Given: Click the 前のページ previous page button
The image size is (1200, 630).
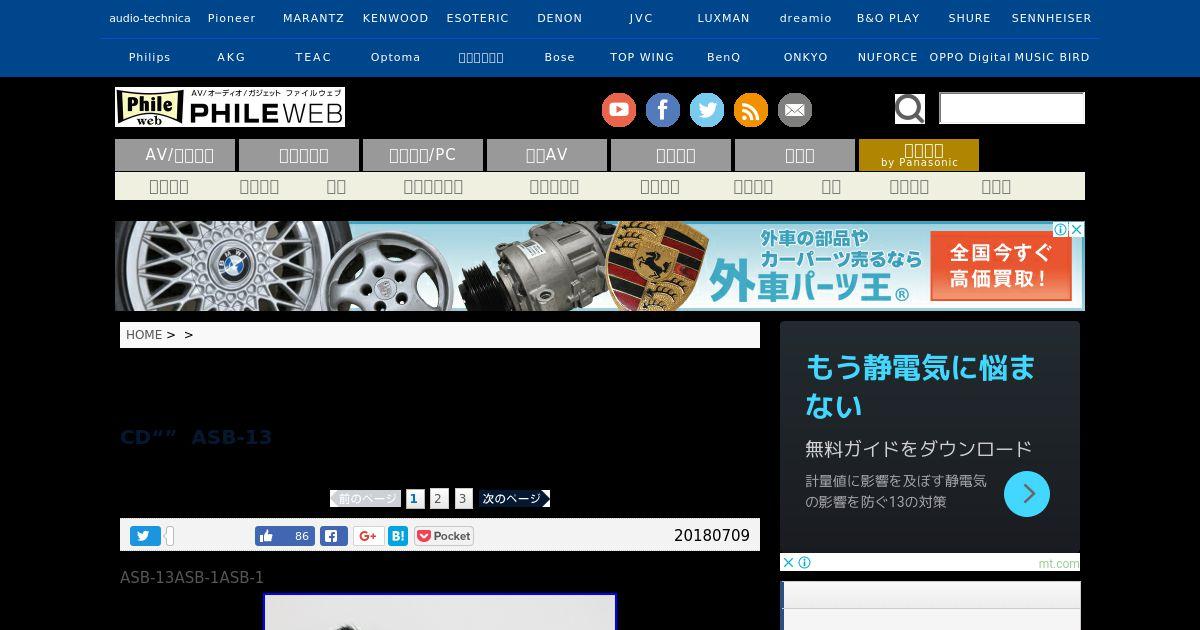Looking at the screenshot, I should (366, 498).
